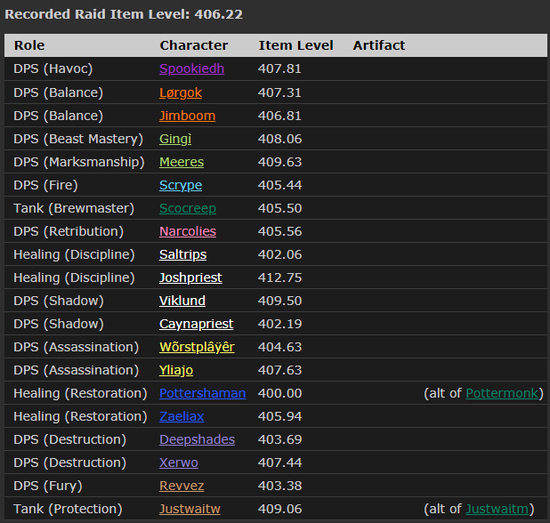The width and height of the screenshot is (550, 523).
Task: Select the Viklund Shadow priest link
Action: click(182, 301)
